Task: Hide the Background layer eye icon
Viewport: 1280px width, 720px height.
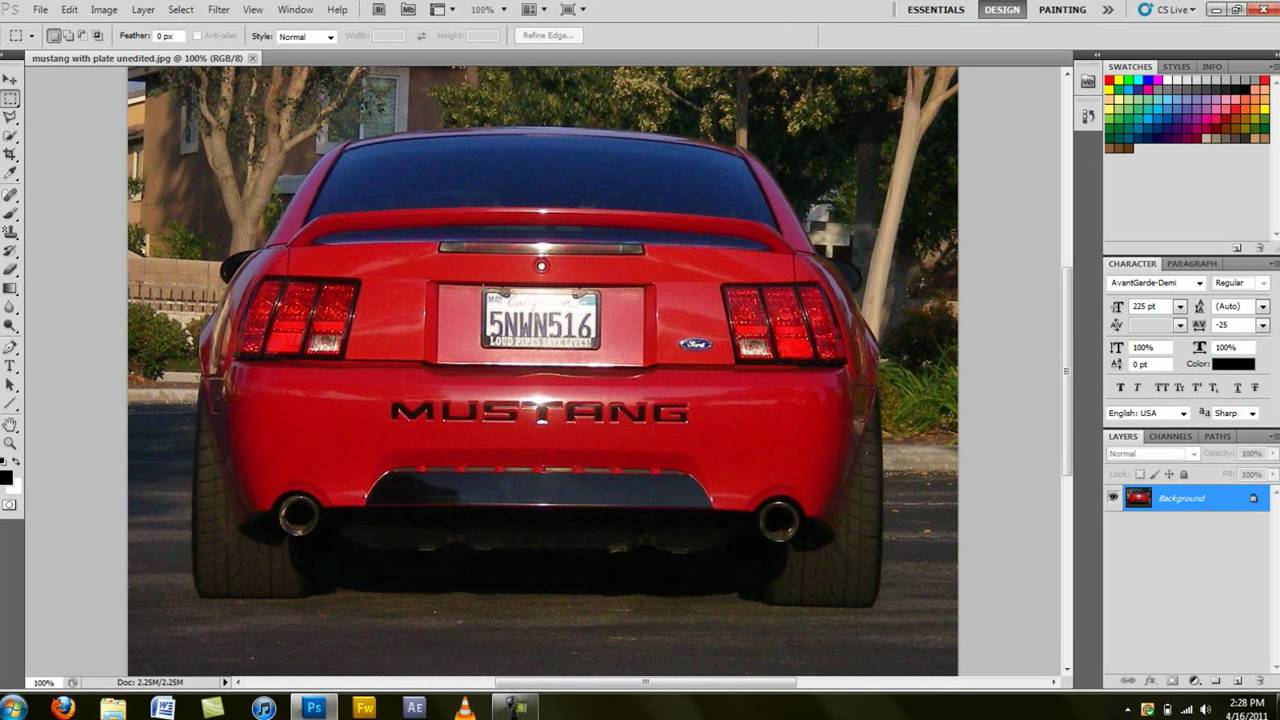Action: [1113, 498]
